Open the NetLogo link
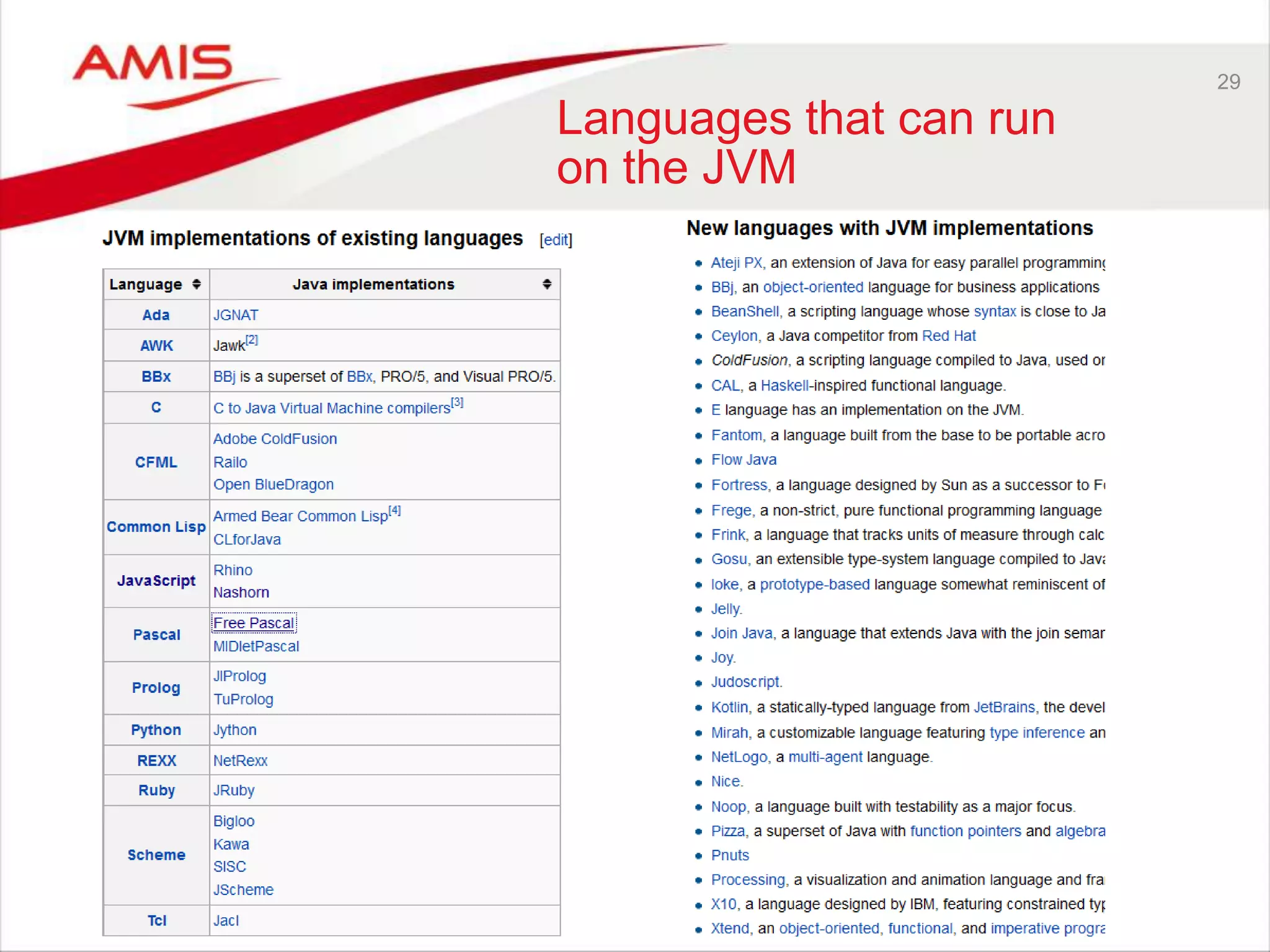The height and width of the screenshot is (952, 1270). (739, 757)
